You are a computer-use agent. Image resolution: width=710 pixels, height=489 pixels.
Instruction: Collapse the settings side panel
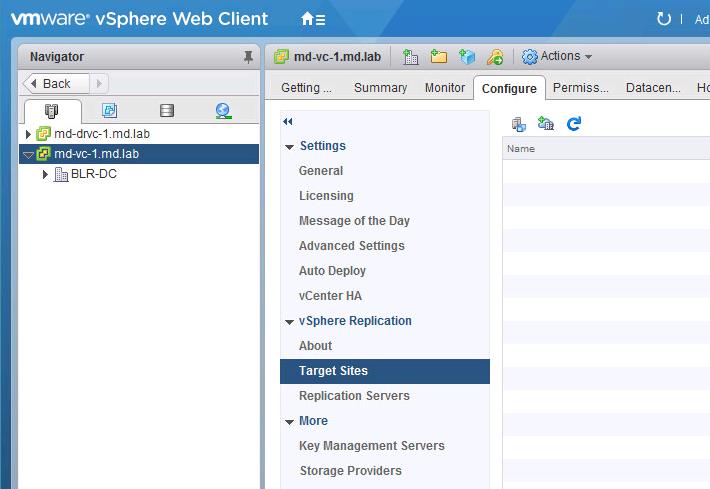288,121
